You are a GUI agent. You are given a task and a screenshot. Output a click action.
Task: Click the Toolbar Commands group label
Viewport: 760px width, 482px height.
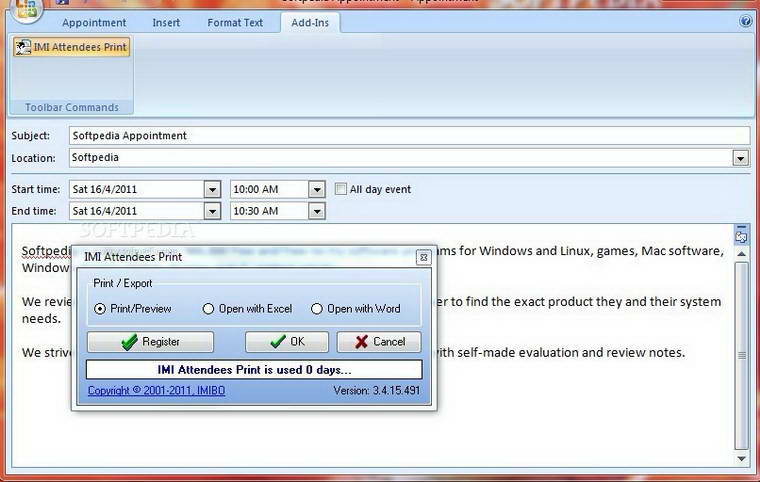(x=72, y=108)
